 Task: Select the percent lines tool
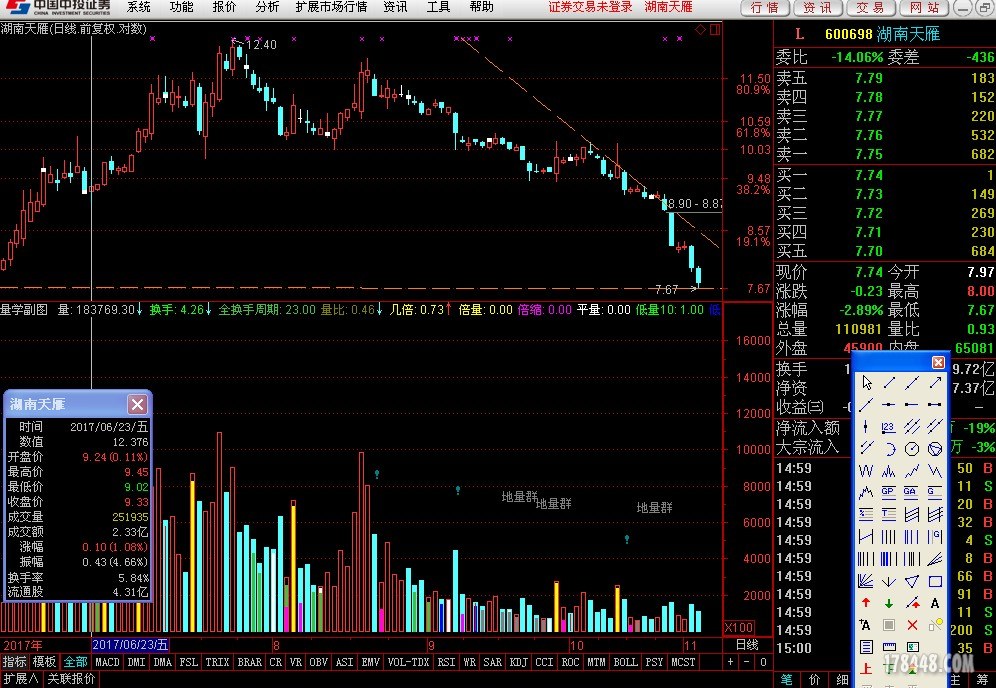866,514
